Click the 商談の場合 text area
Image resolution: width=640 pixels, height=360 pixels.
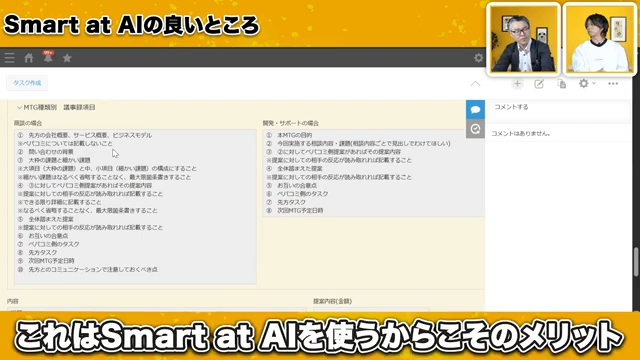(135, 207)
